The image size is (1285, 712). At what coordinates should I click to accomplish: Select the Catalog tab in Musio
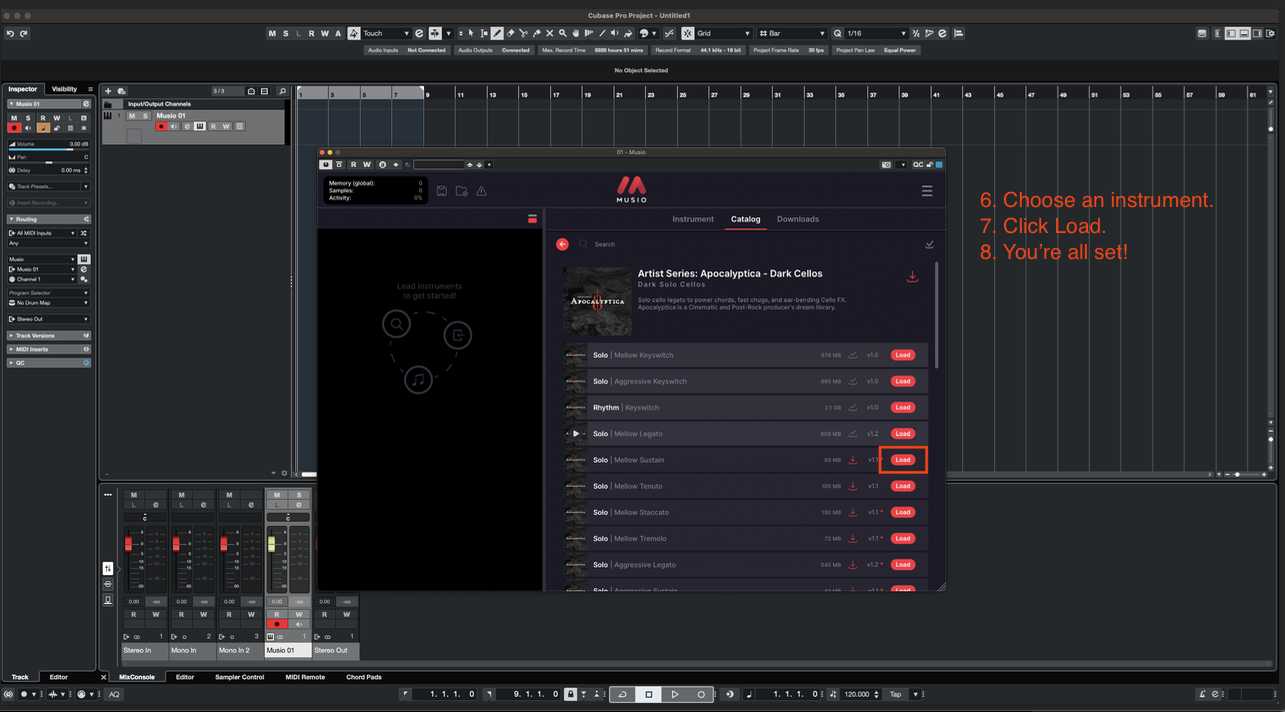click(x=745, y=219)
